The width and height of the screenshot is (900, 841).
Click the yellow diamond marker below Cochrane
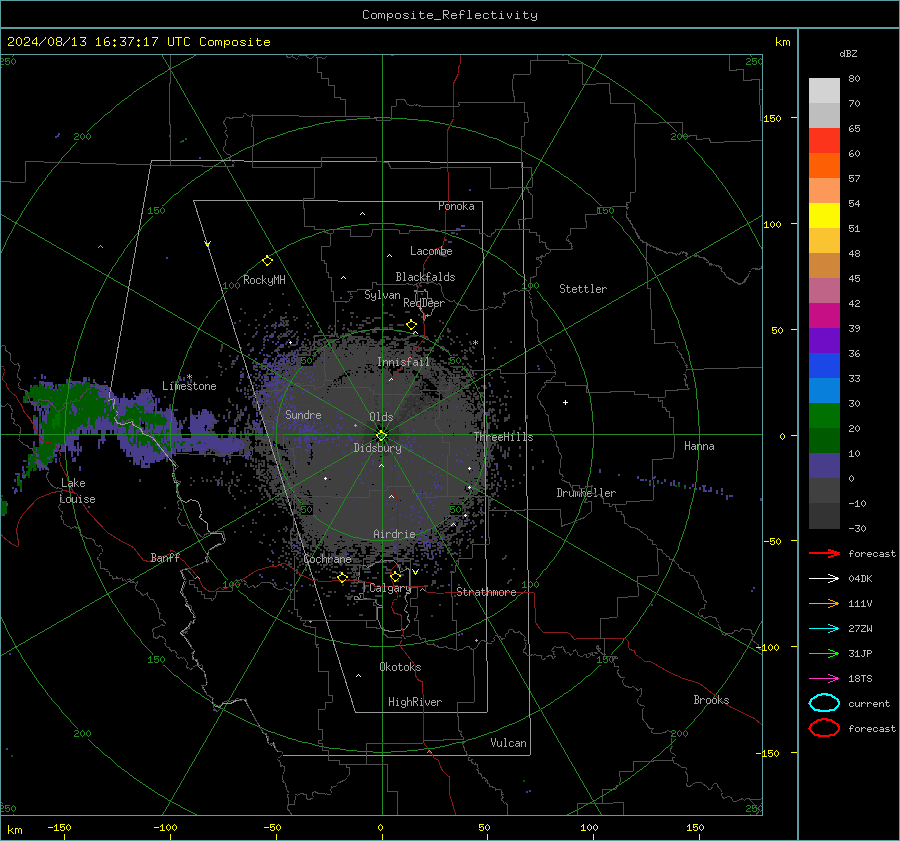pos(342,578)
